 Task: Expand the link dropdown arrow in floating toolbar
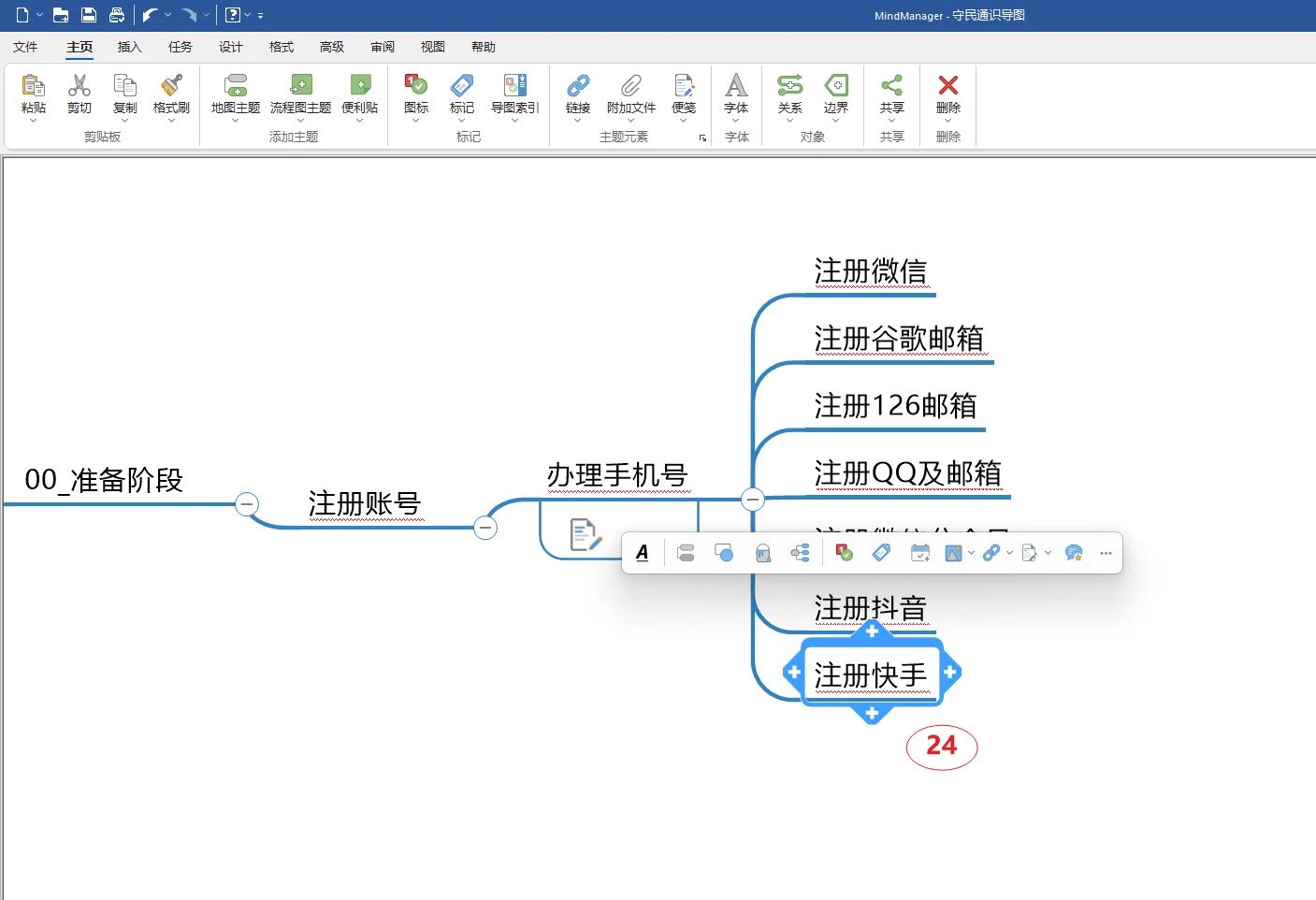click(x=1009, y=553)
